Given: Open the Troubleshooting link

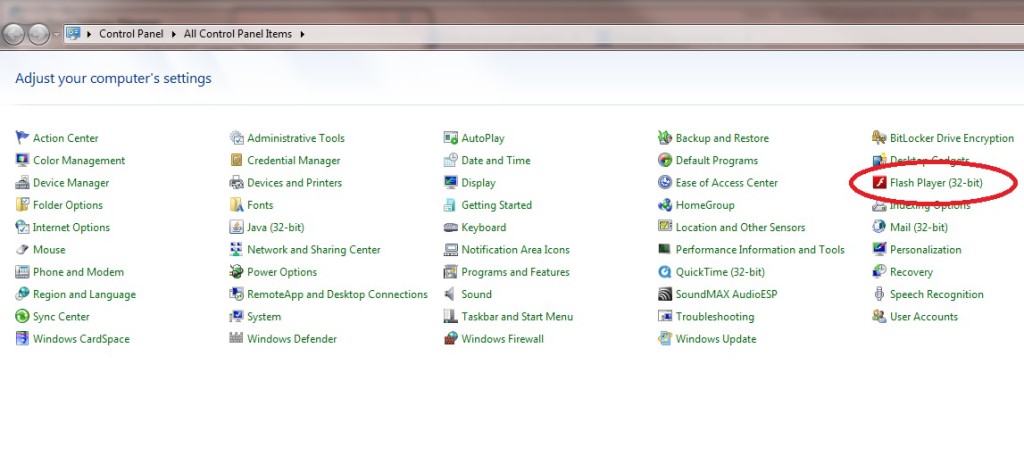Looking at the screenshot, I should (714, 316).
